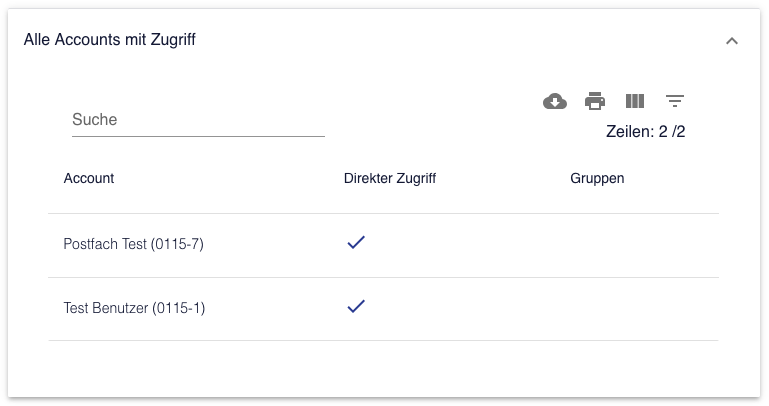Print the accounts table
Screen dimensions: 769x406
coord(595,101)
